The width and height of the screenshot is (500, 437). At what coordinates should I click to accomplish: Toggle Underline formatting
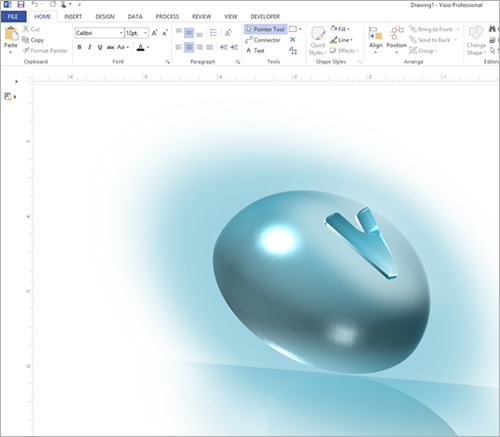[x=100, y=47]
